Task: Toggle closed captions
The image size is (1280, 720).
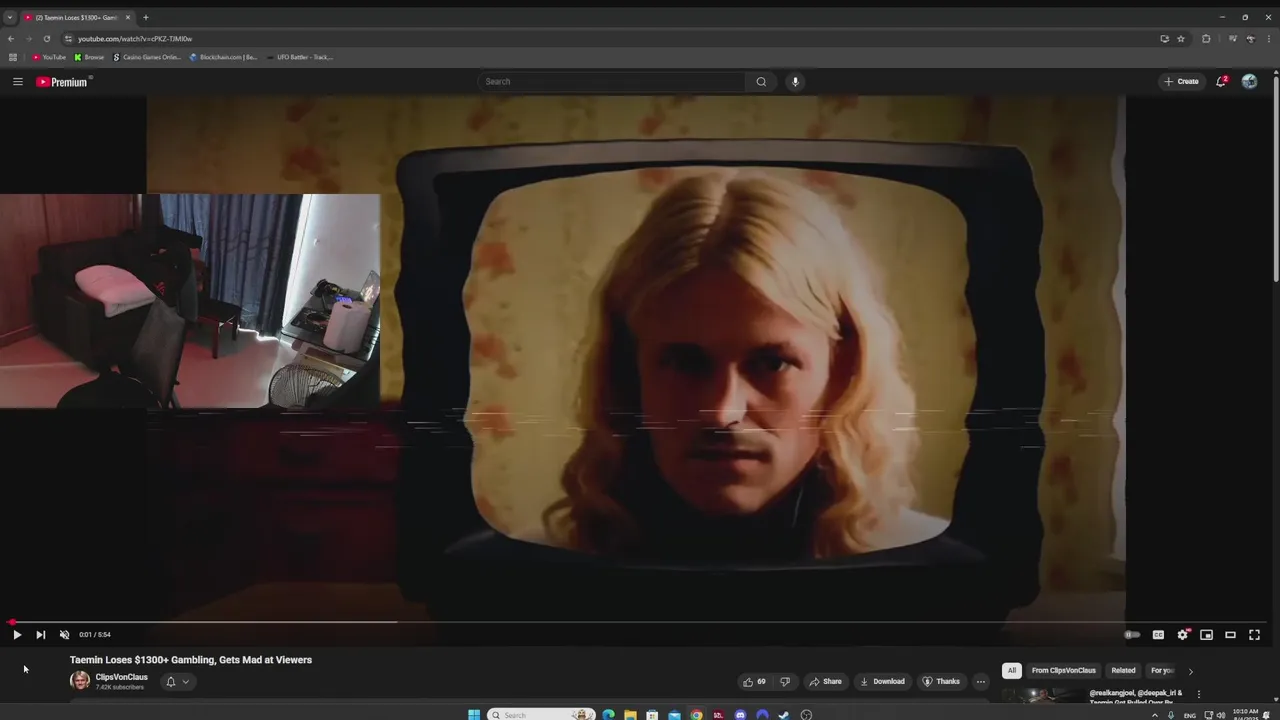Action: coord(1158,635)
